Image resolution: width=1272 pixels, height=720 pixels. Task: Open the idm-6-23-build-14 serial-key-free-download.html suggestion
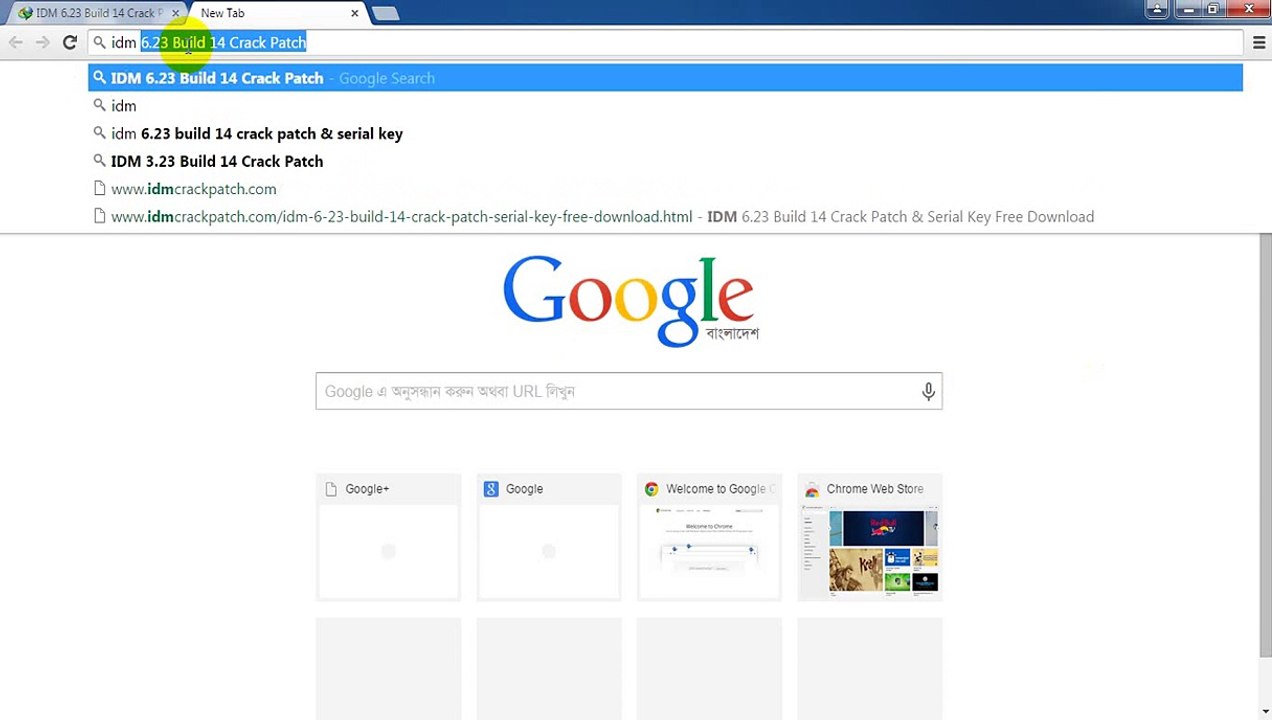(x=665, y=216)
